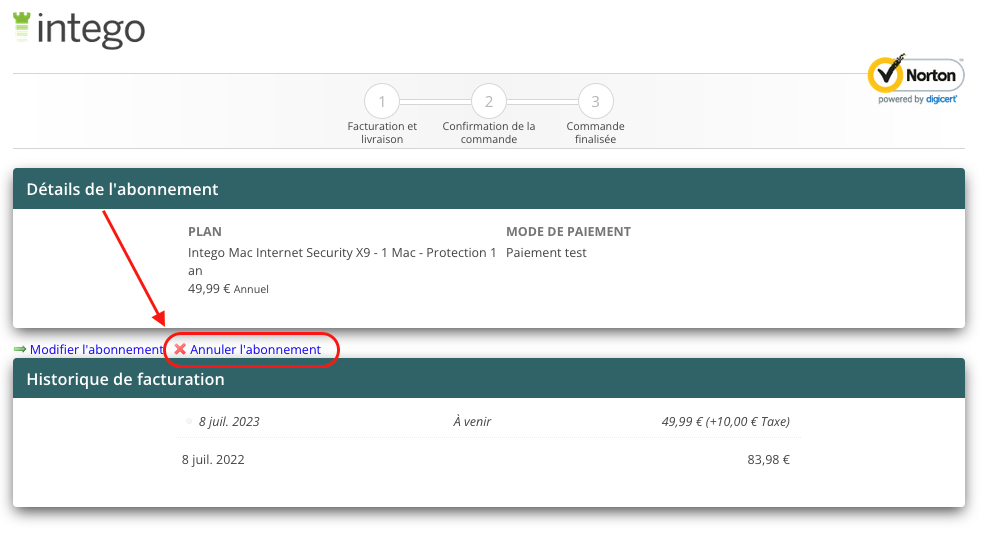
Task: Click the Paiement test value
Action: tap(546, 253)
